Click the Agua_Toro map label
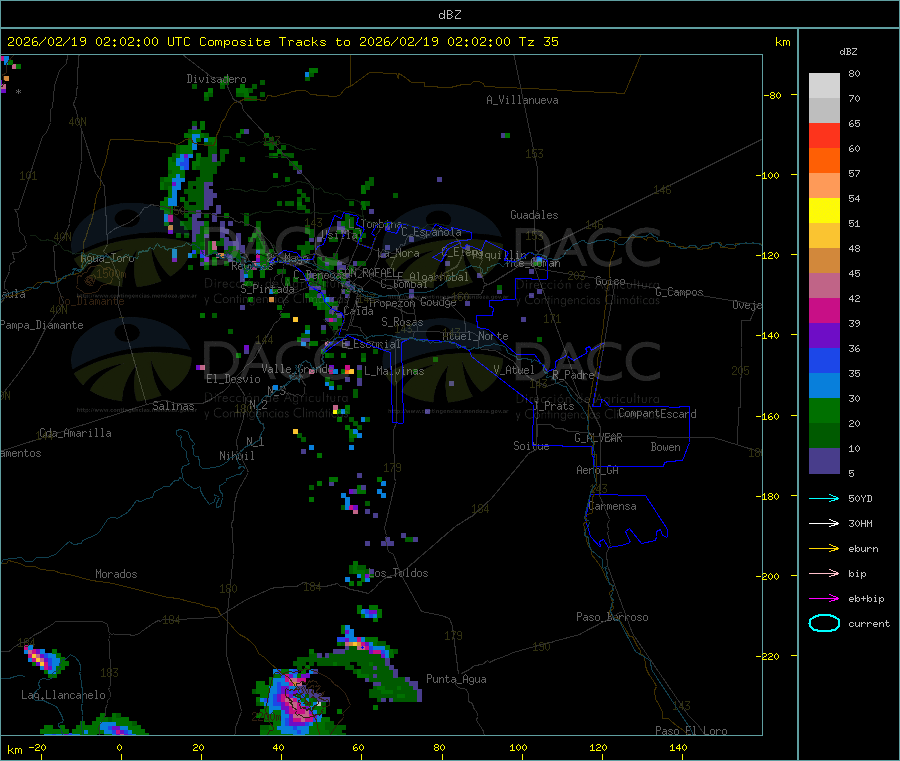This screenshot has width=900, height=761. pos(107,258)
